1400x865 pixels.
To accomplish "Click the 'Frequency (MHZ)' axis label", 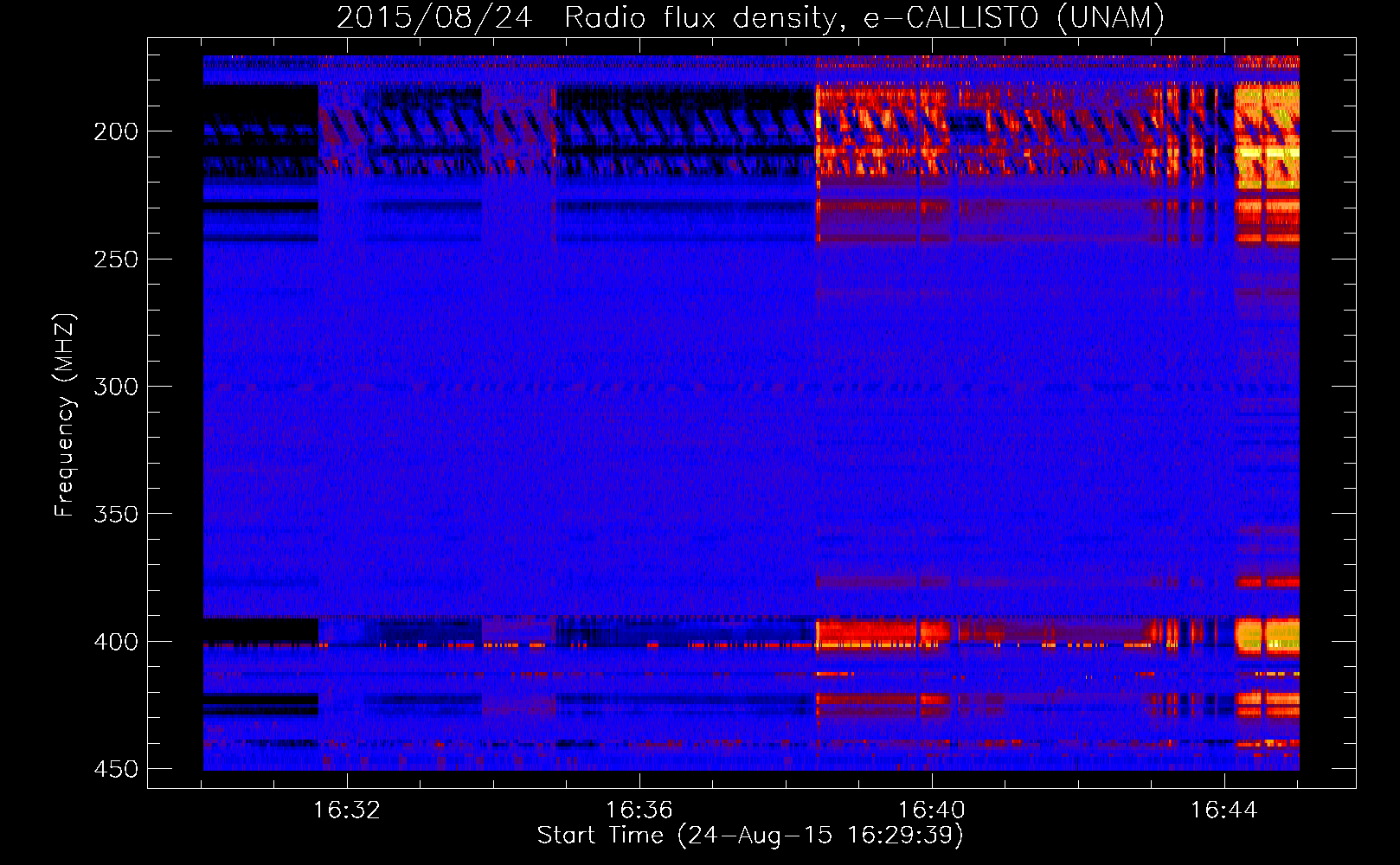I will point(65,415).
